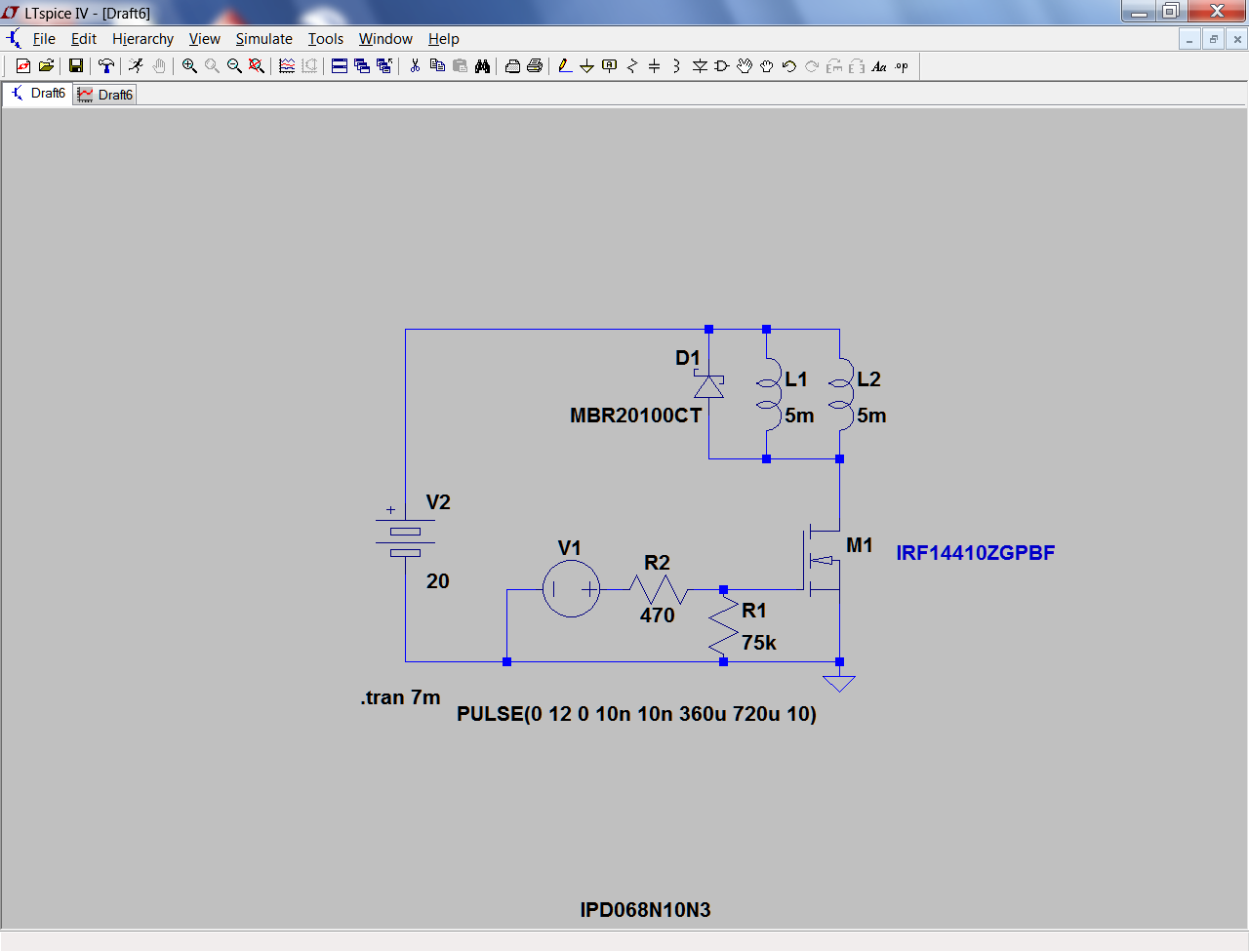The height and width of the screenshot is (952, 1249).
Task: Click the IPD068N10N3 text at bottom
Action: tap(646, 910)
